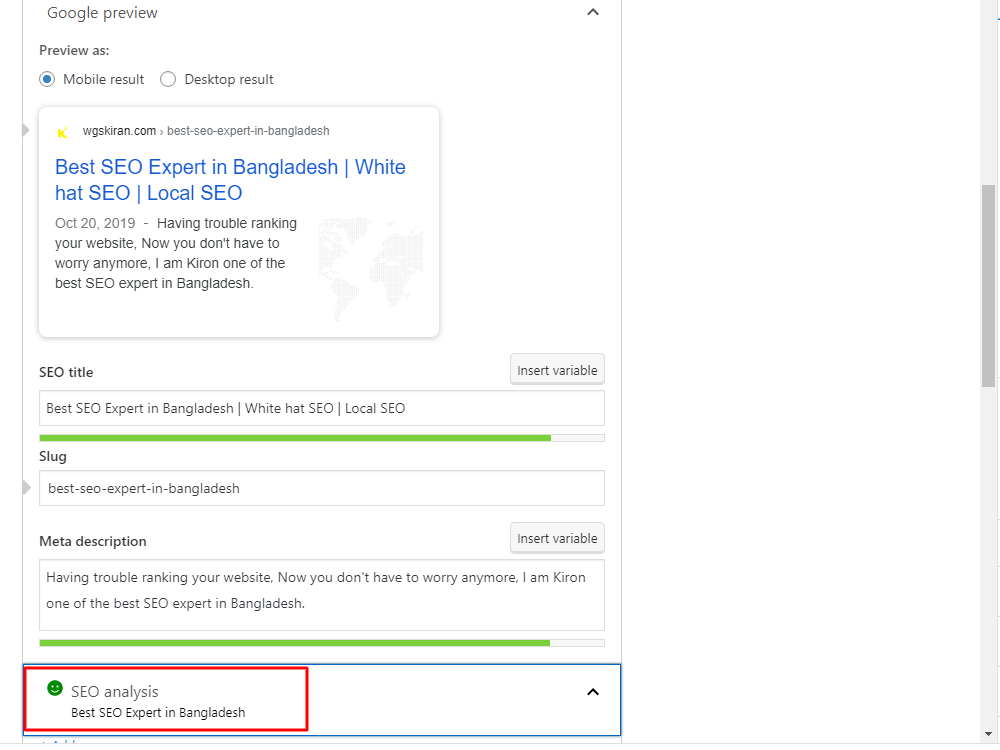Focus the Meta description text area
Viewport: 1000px width, 750px height.
click(321, 595)
